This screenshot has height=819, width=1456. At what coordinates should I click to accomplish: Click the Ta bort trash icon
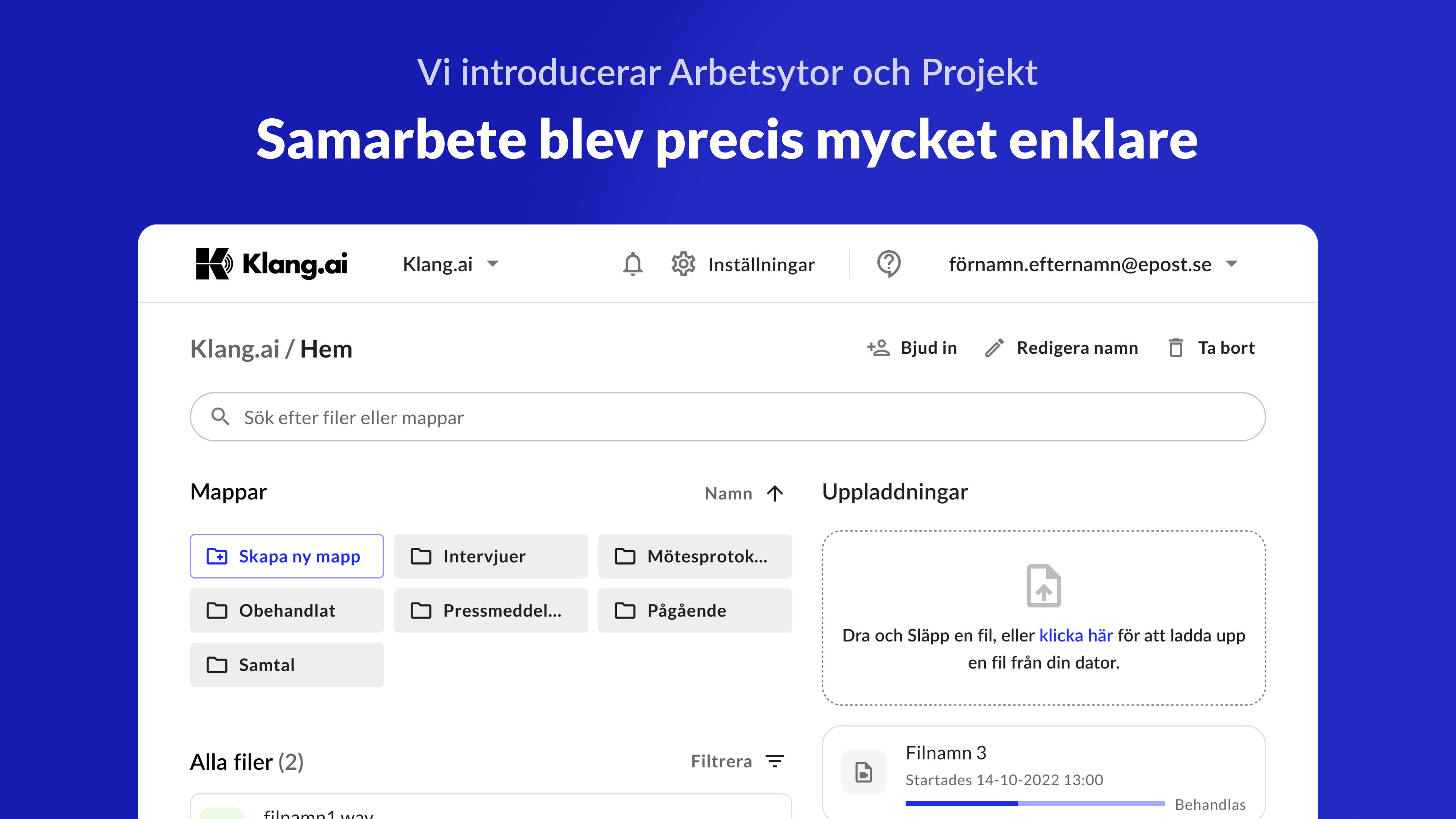tap(1176, 348)
